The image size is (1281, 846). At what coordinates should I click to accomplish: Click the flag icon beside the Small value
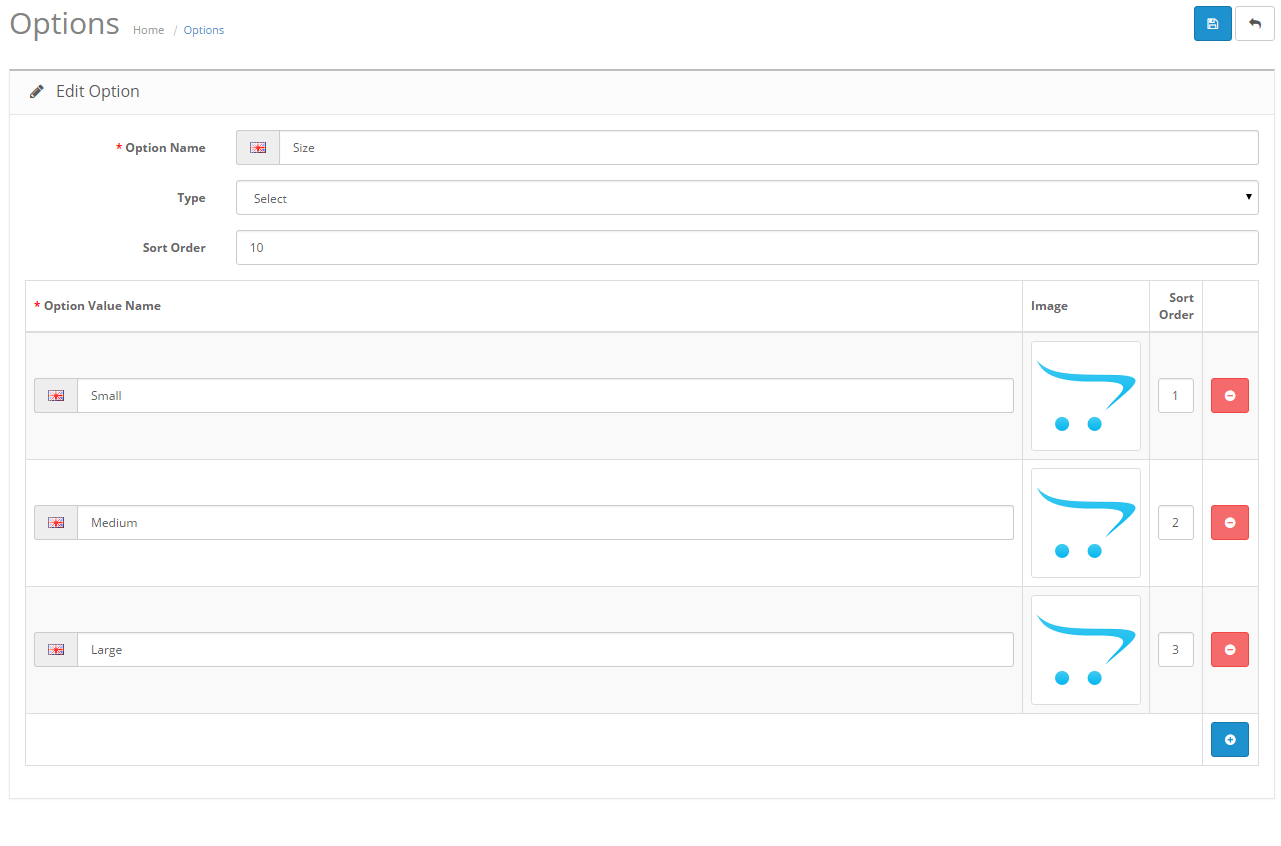pos(55,395)
